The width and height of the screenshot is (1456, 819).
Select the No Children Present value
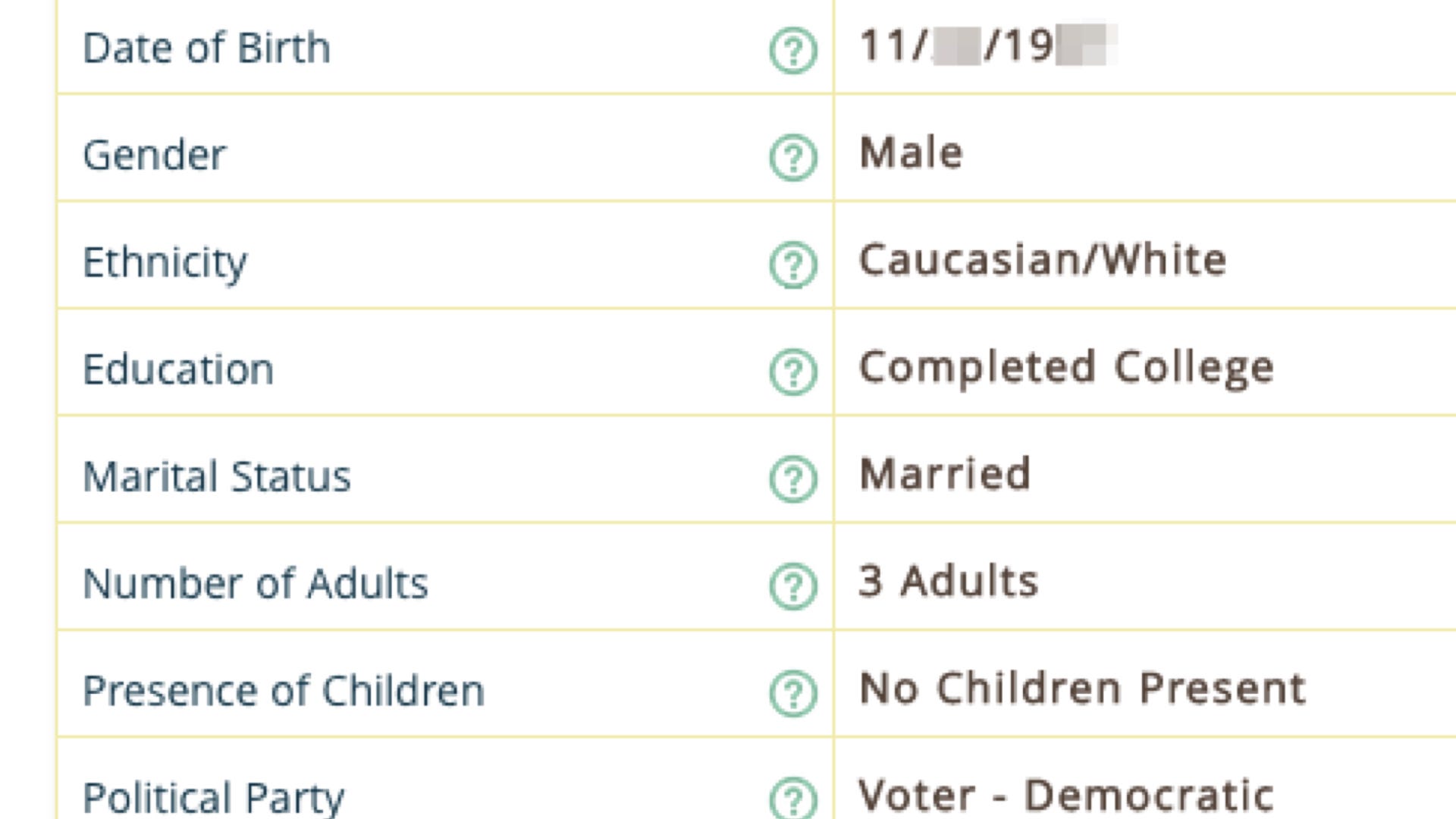click(1082, 689)
